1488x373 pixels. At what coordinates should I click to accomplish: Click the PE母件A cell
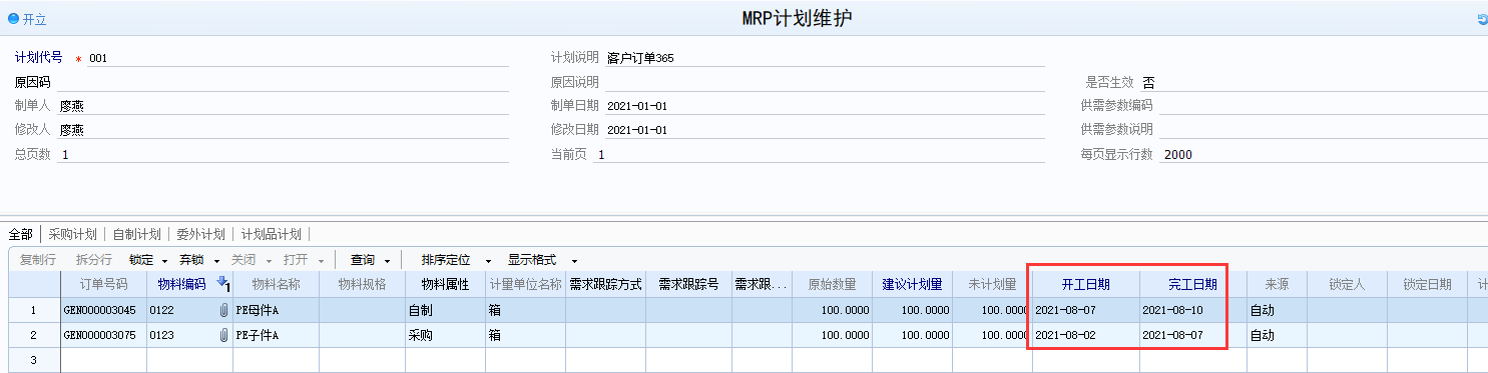(276, 310)
